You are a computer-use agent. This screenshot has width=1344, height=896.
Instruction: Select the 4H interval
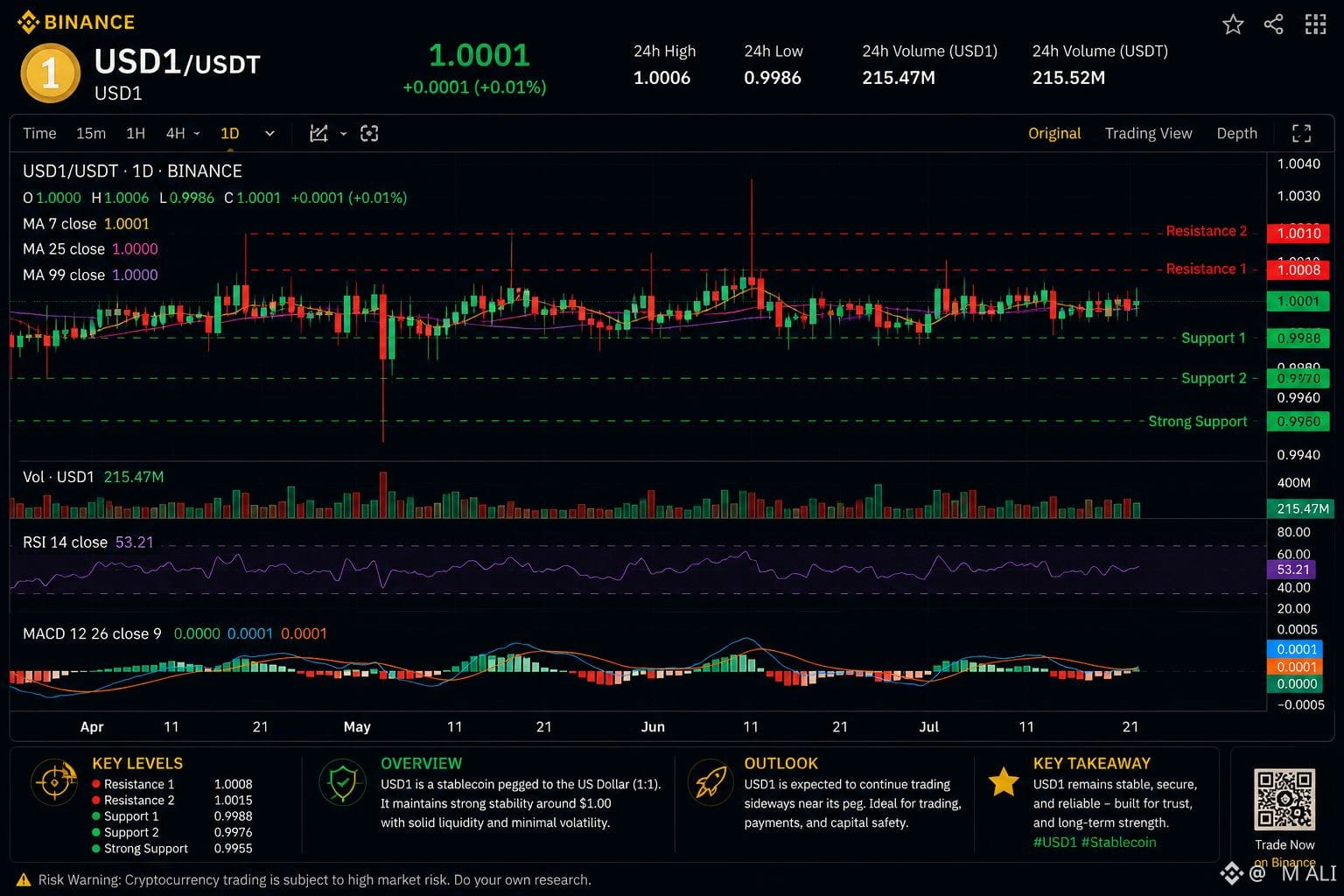click(x=175, y=133)
